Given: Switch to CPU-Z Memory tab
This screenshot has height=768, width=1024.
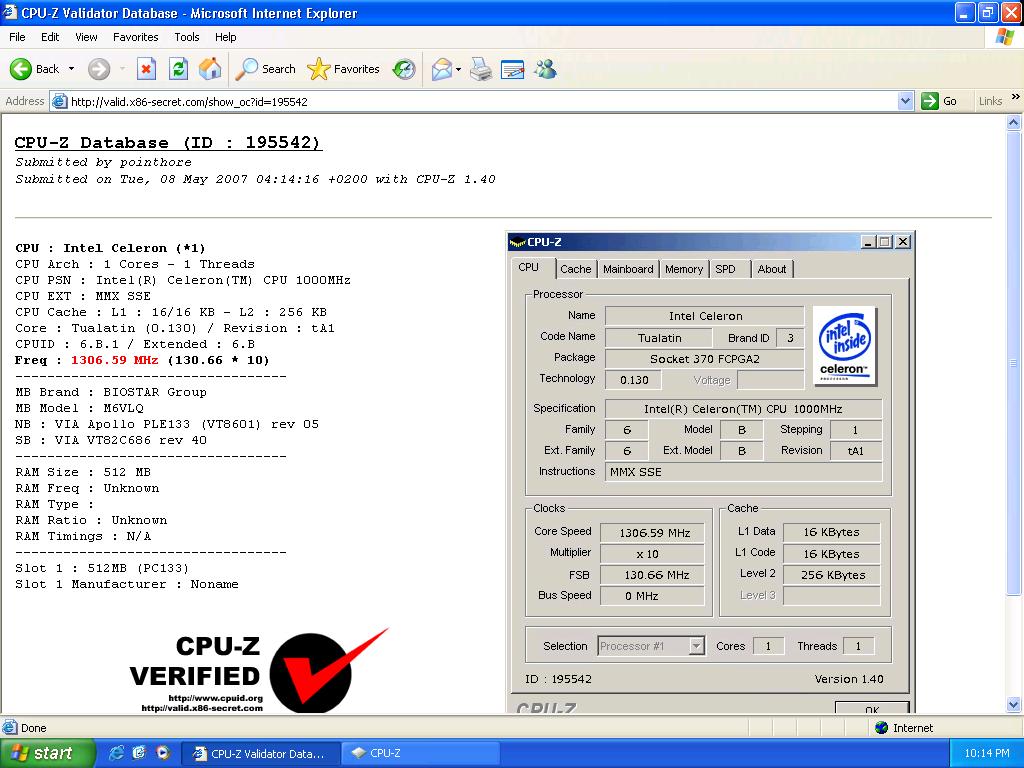Looking at the screenshot, I should [684, 269].
